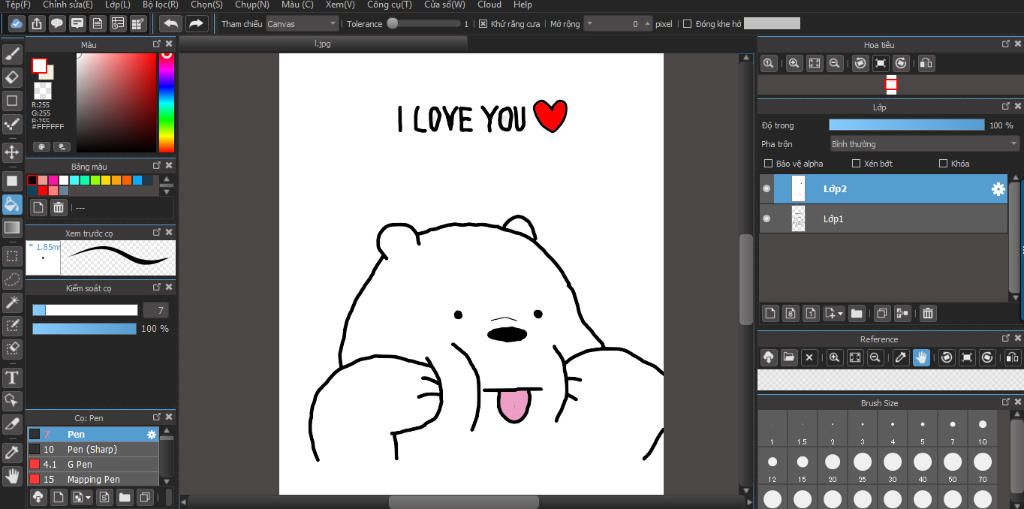Enable the Xén bớt checkbox
Image resolution: width=1024 pixels, height=509 pixels.
[856, 163]
